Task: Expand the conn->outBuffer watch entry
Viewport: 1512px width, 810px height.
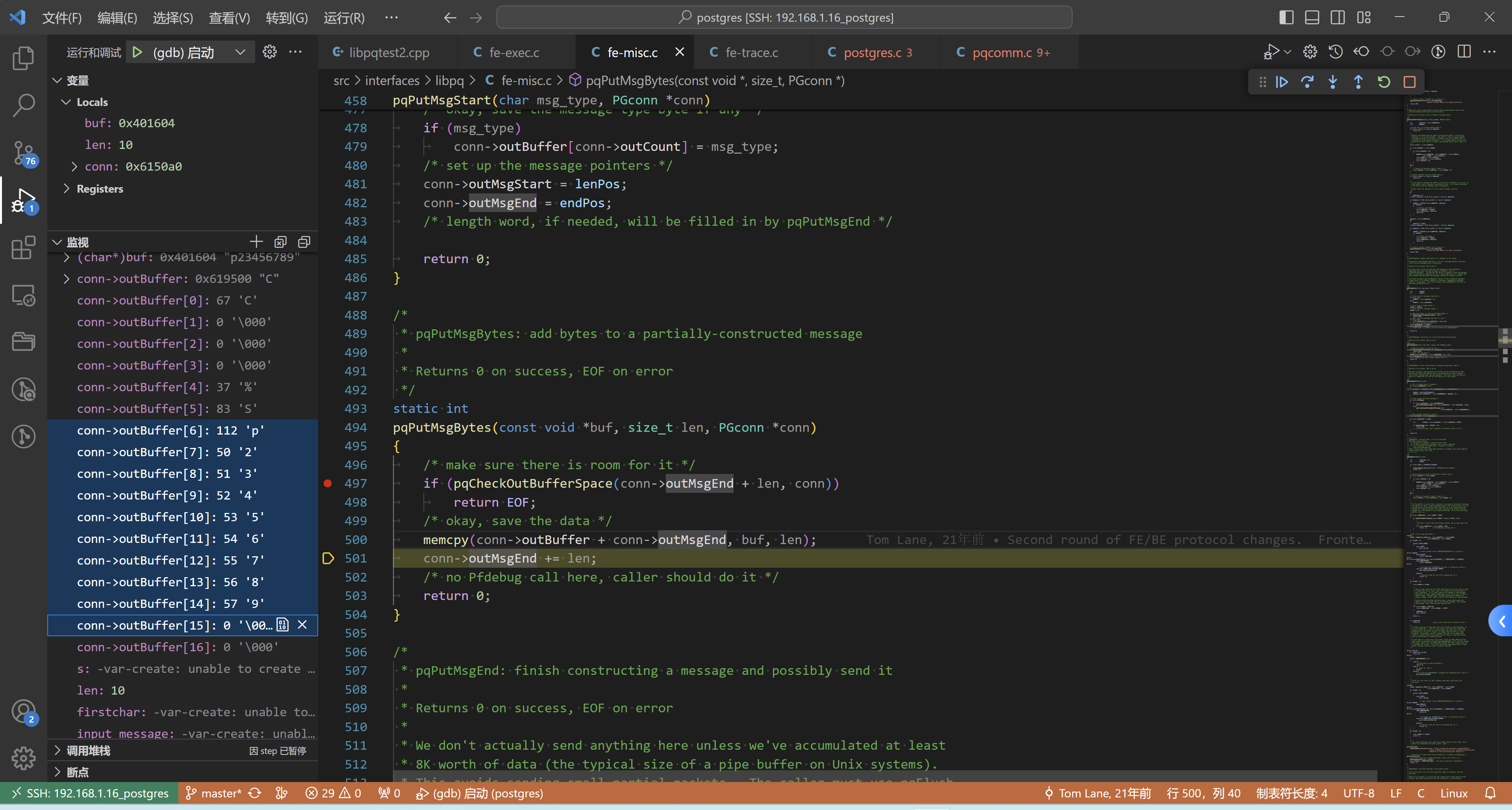Action: pos(66,279)
